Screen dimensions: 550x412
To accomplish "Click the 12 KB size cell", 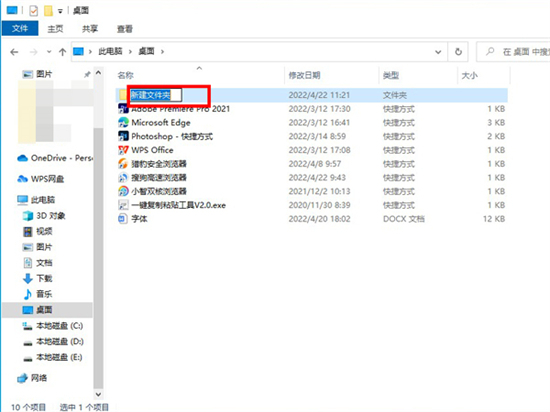I will point(494,219).
